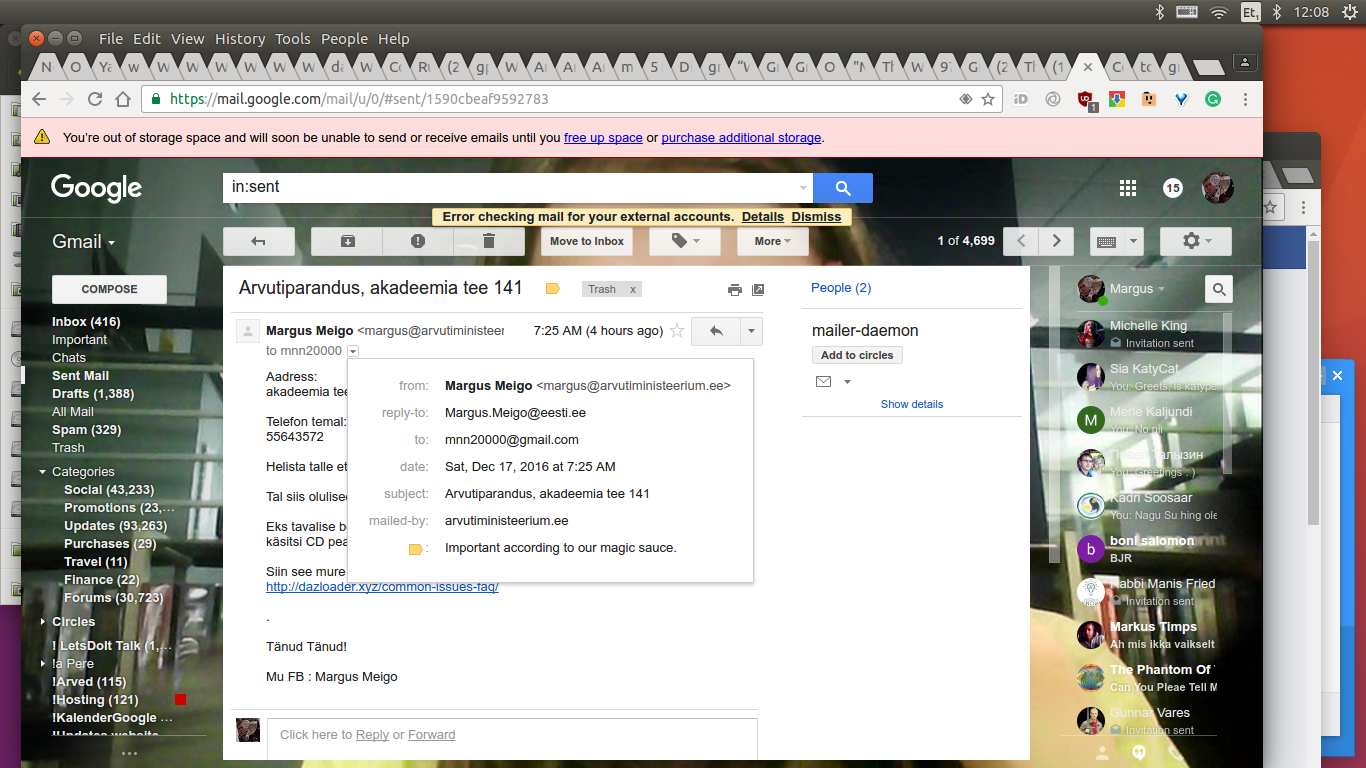Open the Google apps grid
Viewport: 1366px width, 768px height.
1128,188
